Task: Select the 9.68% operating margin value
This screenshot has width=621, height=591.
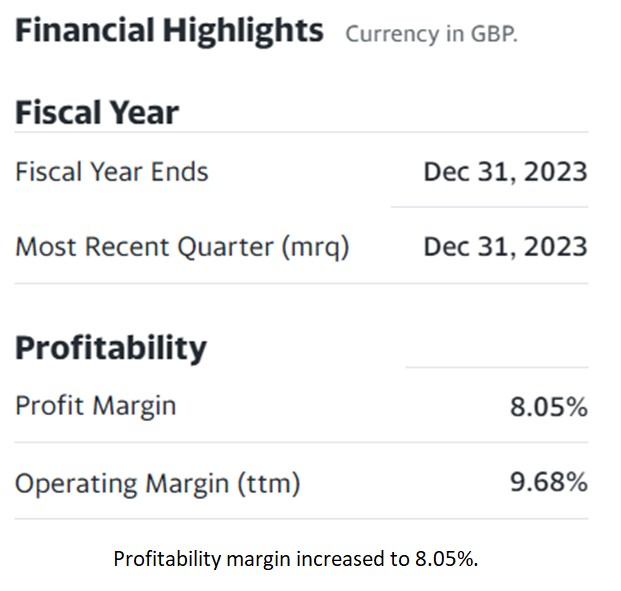Action: point(549,483)
